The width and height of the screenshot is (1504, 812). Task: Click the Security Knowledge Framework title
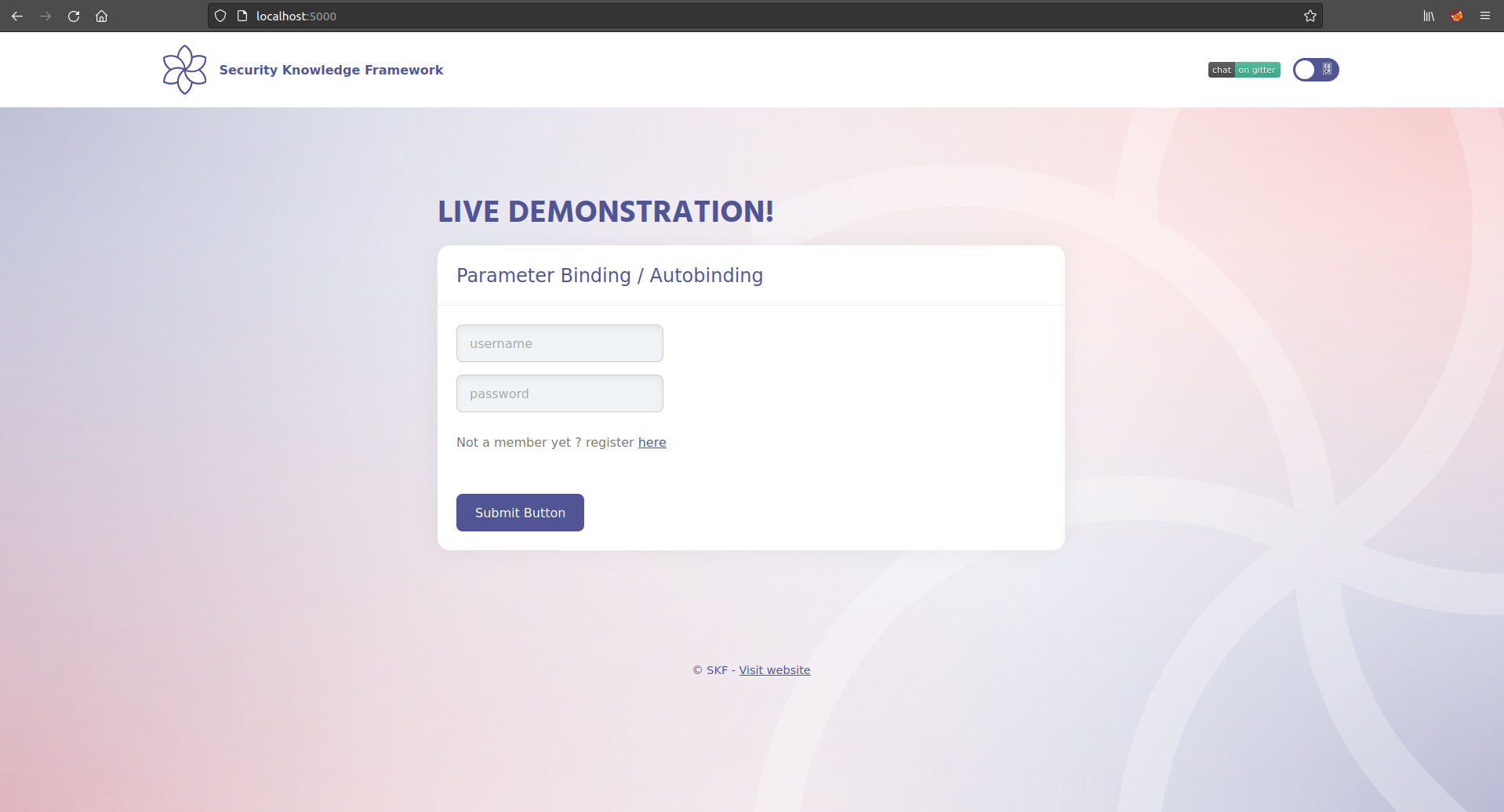coord(331,70)
